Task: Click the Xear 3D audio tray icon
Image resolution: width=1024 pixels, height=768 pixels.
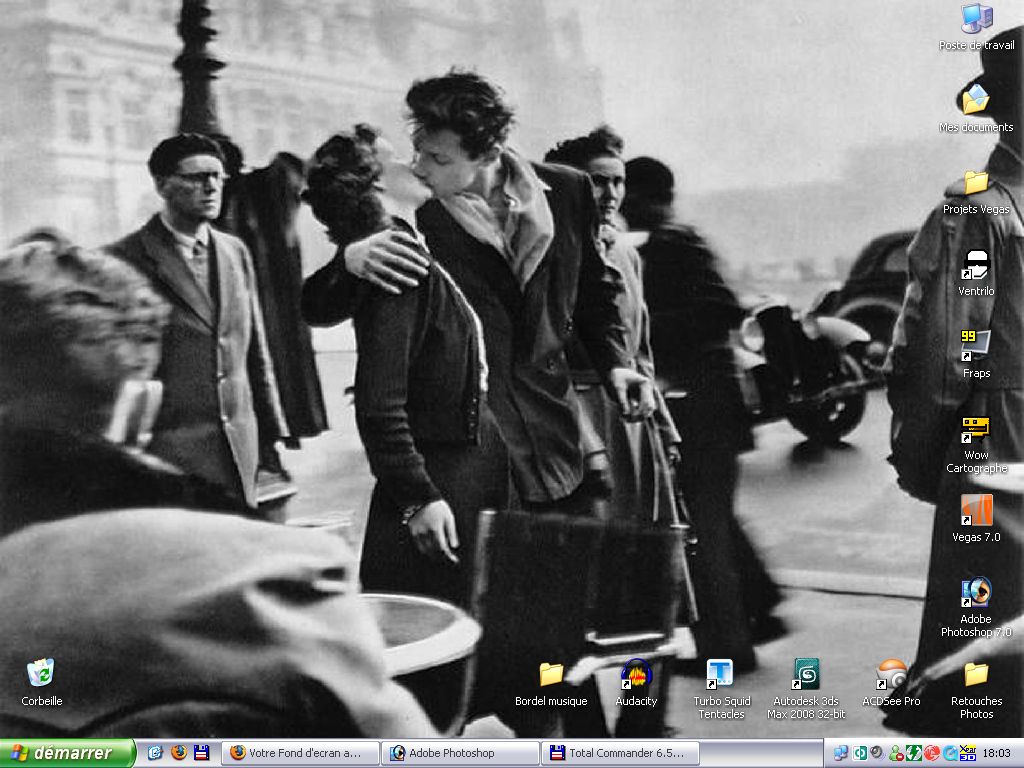Action: click(x=968, y=754)
